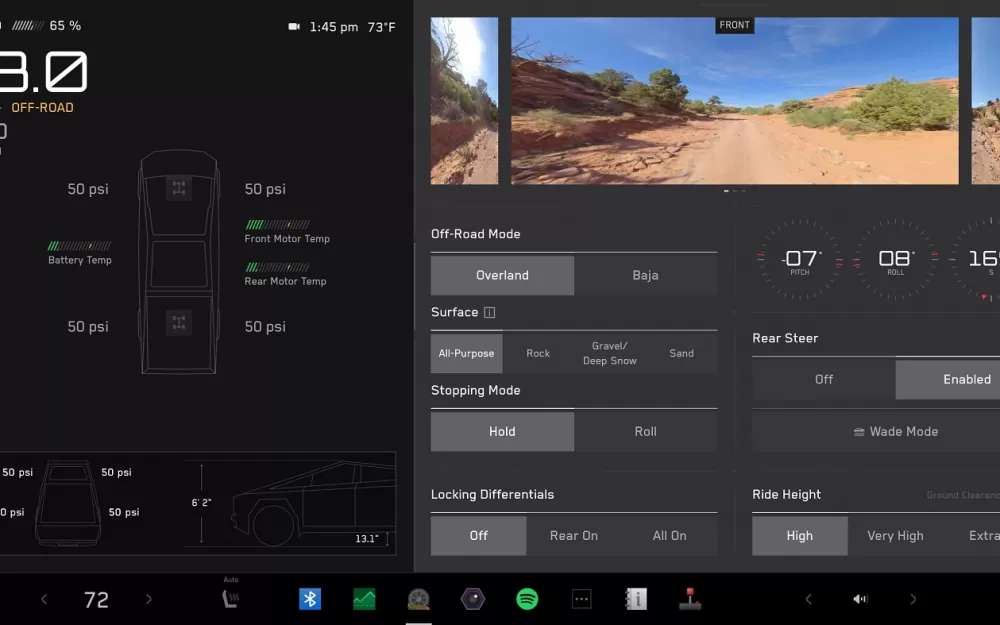
Task: Choose the Sand surface tab
Action: point(681,353)
